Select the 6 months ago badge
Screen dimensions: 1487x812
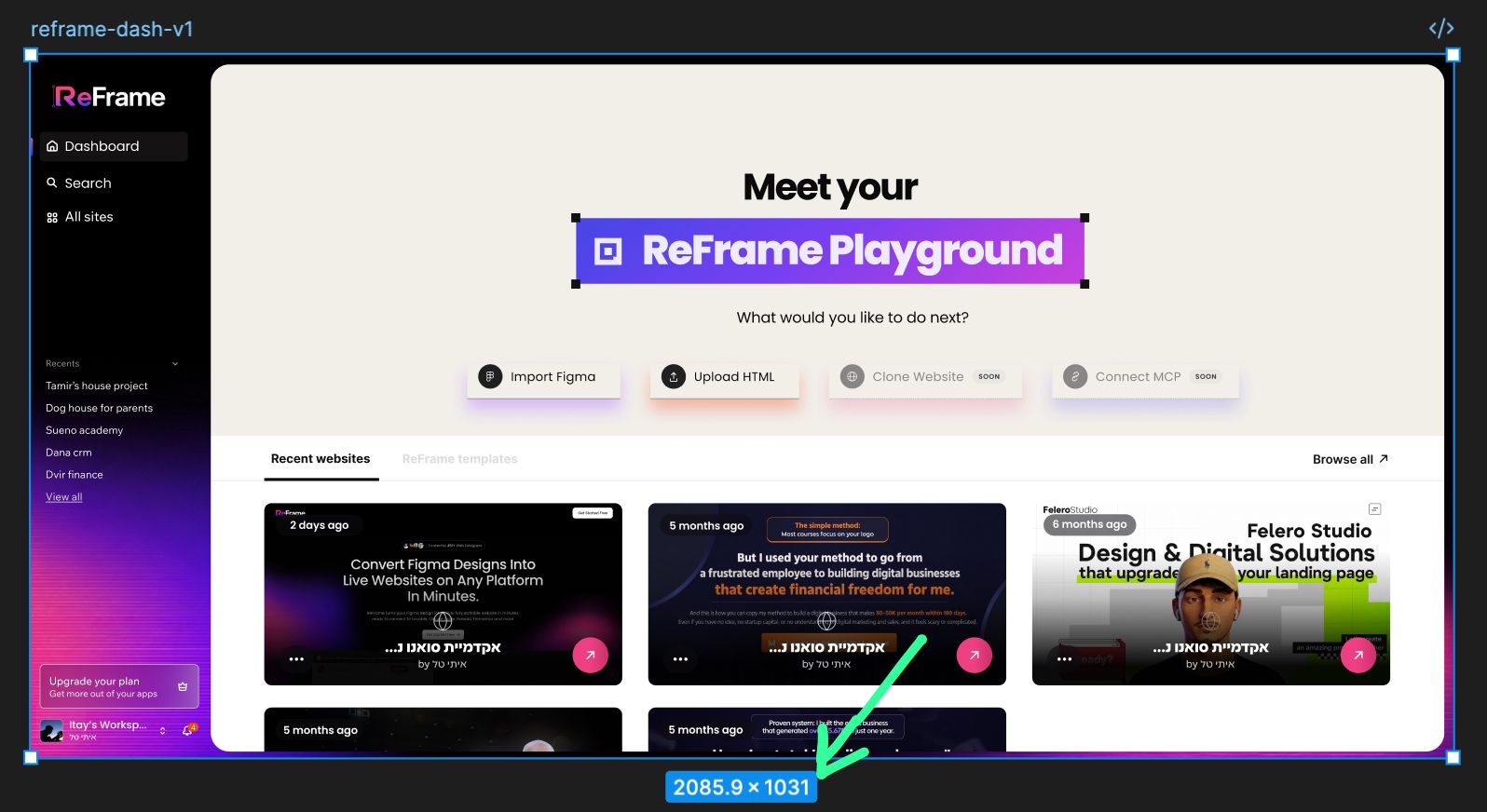click(x=1089, y=525)
